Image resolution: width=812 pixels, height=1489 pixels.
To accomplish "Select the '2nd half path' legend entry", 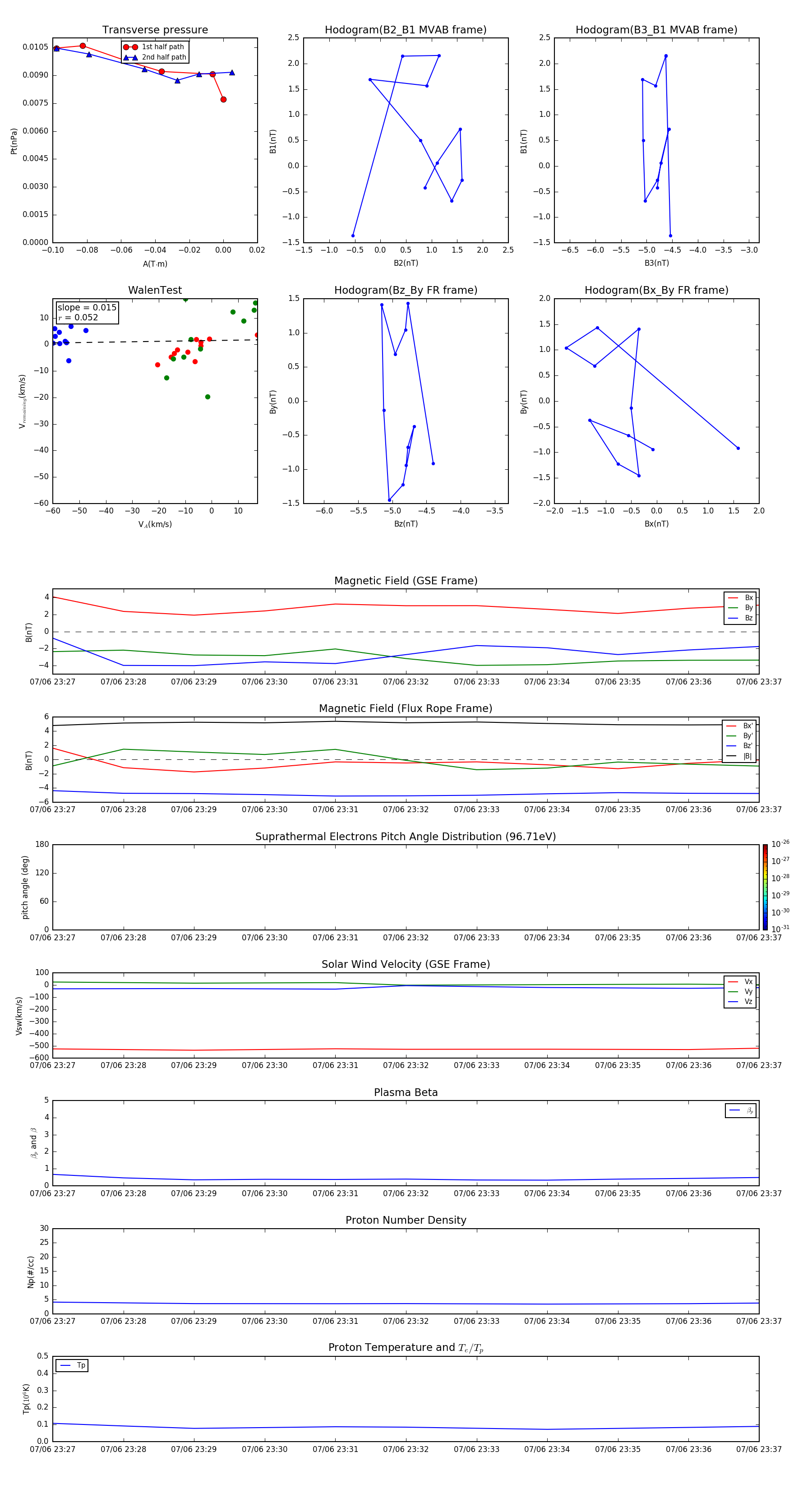I will tap(155, 57).
